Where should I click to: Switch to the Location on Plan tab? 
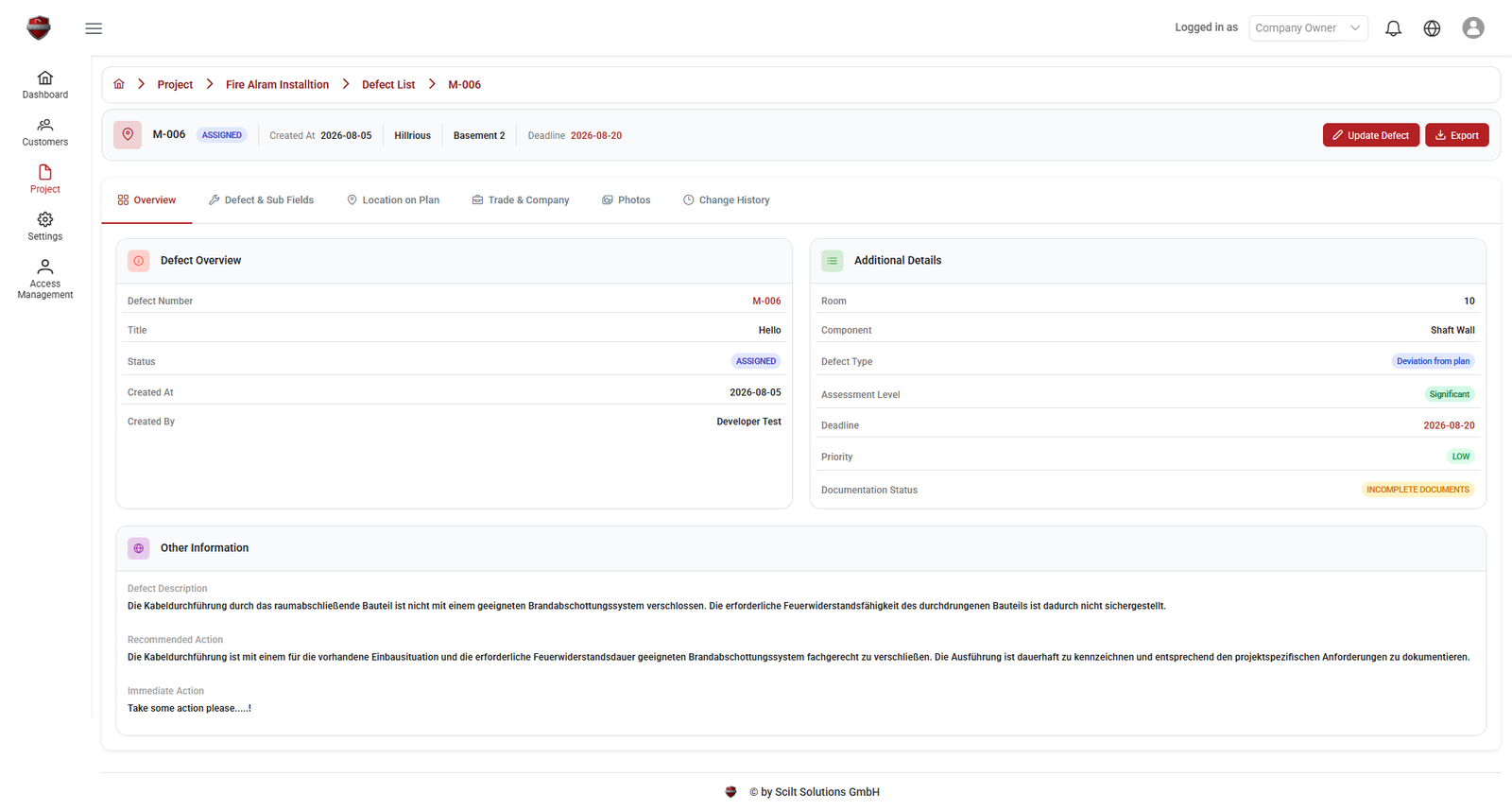click(393, 200)
